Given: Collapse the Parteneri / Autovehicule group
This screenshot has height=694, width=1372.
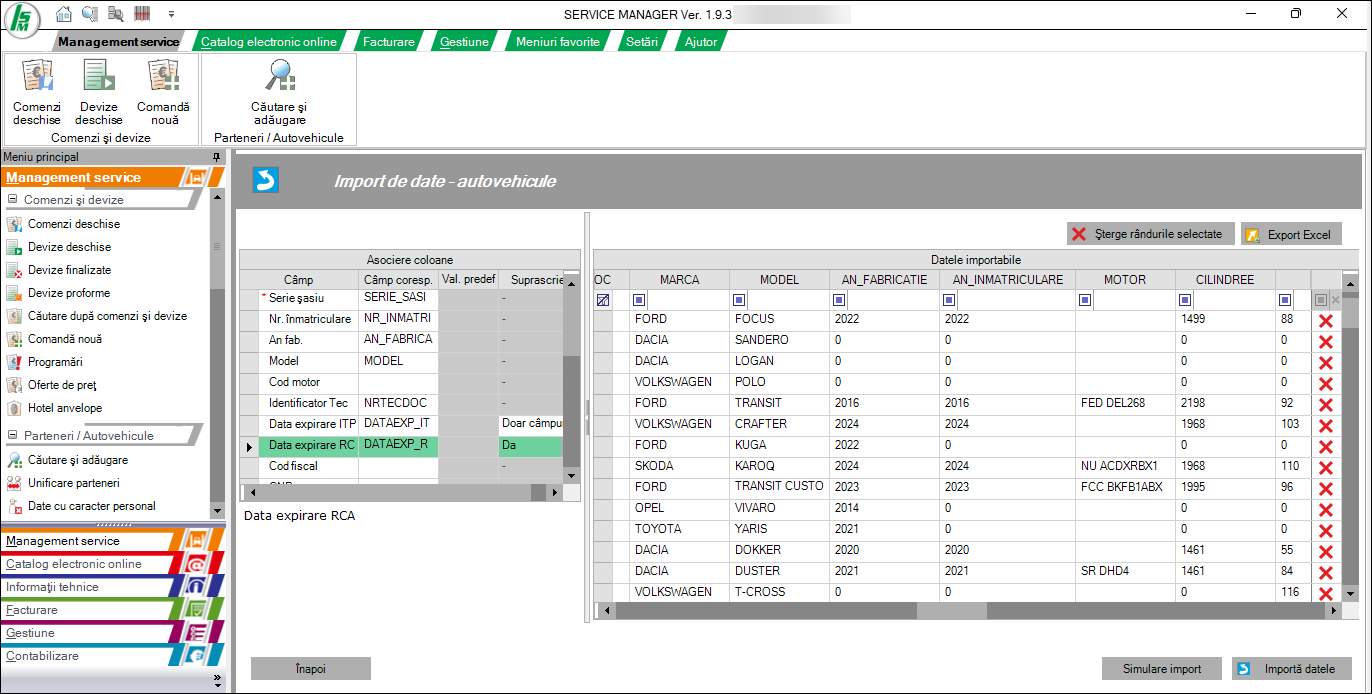Looking at the screenshot, I should pos(13,436).
